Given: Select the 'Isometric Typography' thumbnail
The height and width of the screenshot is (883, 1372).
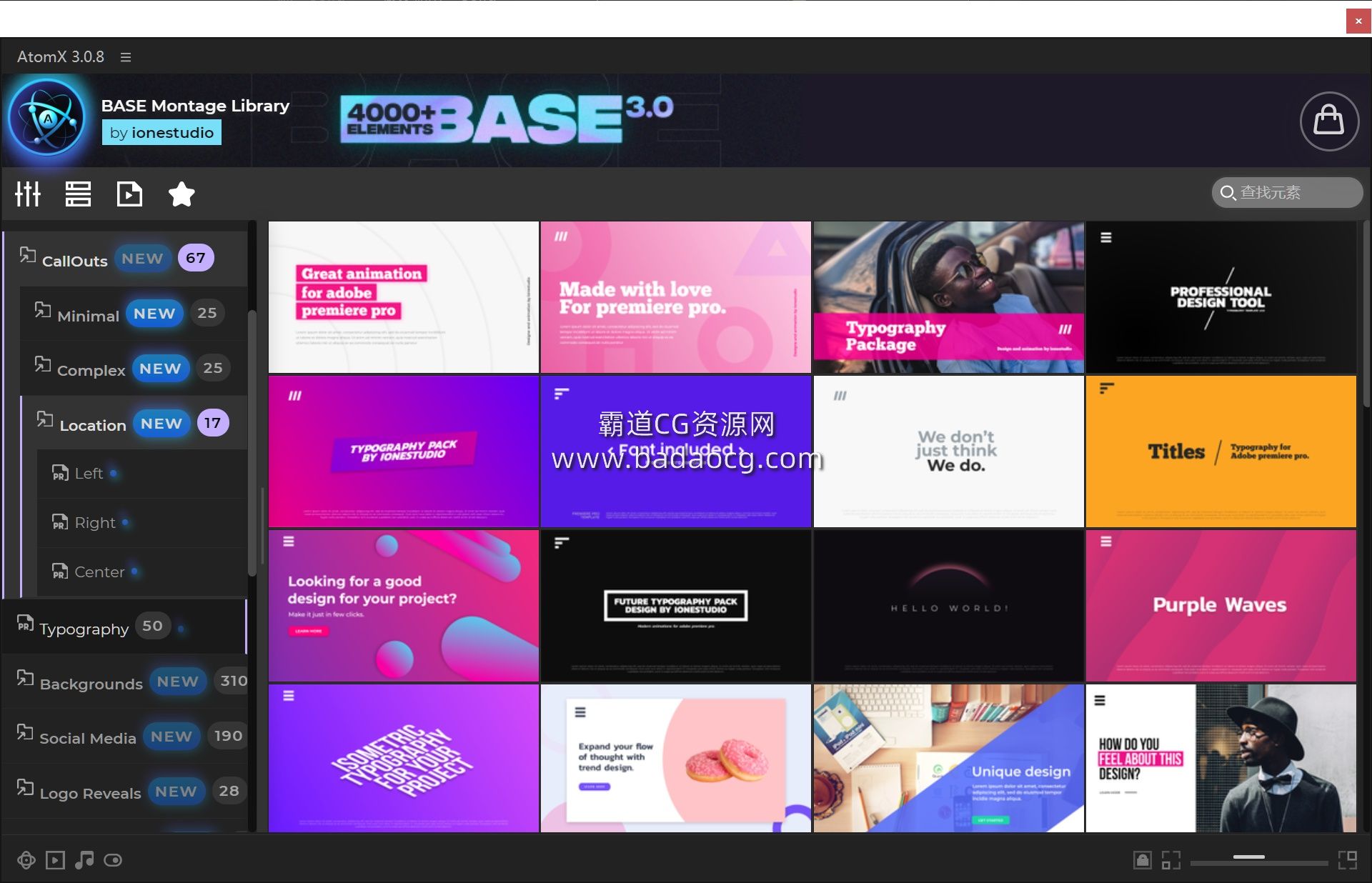Looking at the screenshot, I should tap(404, 758).
